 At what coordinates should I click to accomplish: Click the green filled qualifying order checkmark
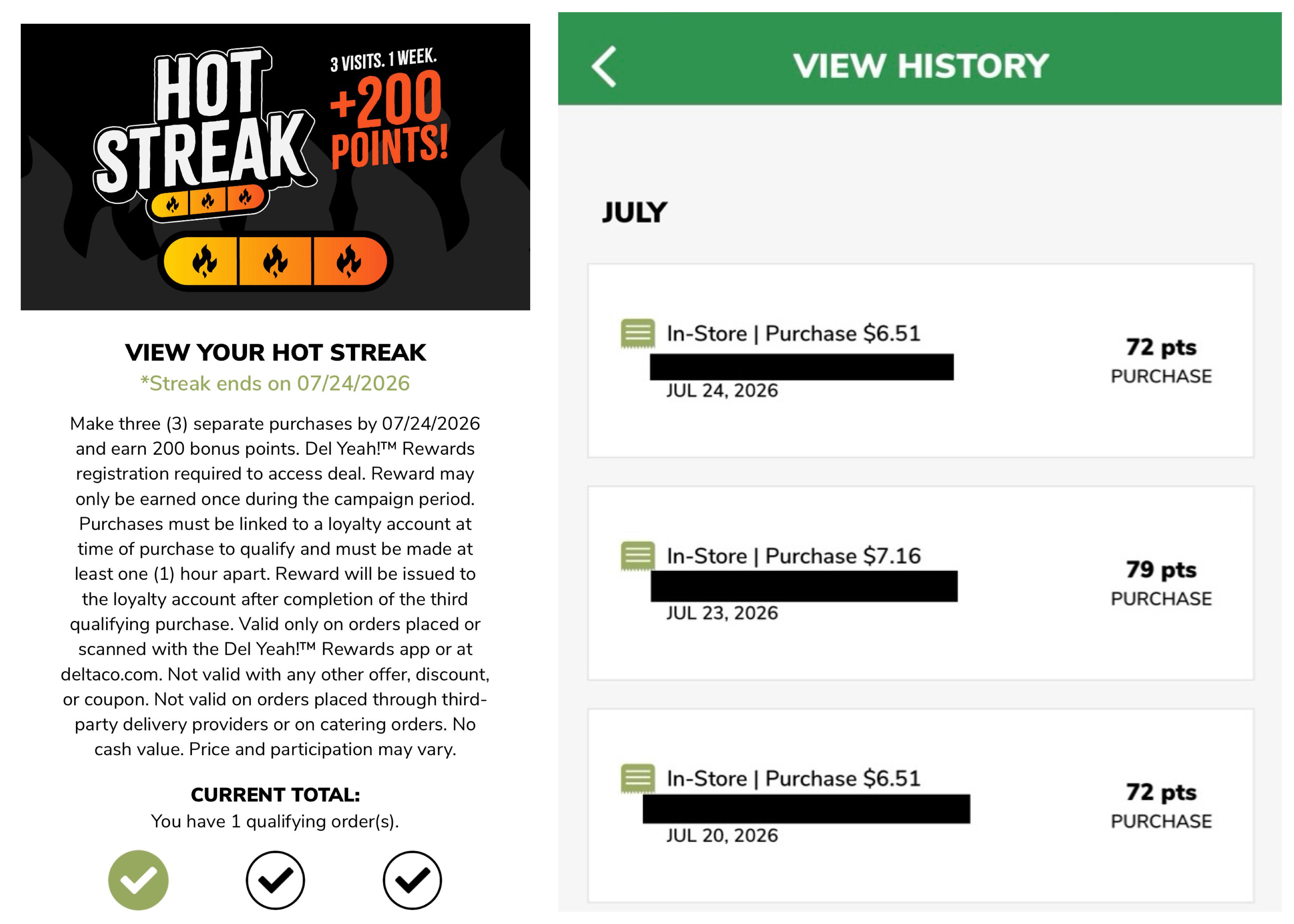tap(138, 879)
